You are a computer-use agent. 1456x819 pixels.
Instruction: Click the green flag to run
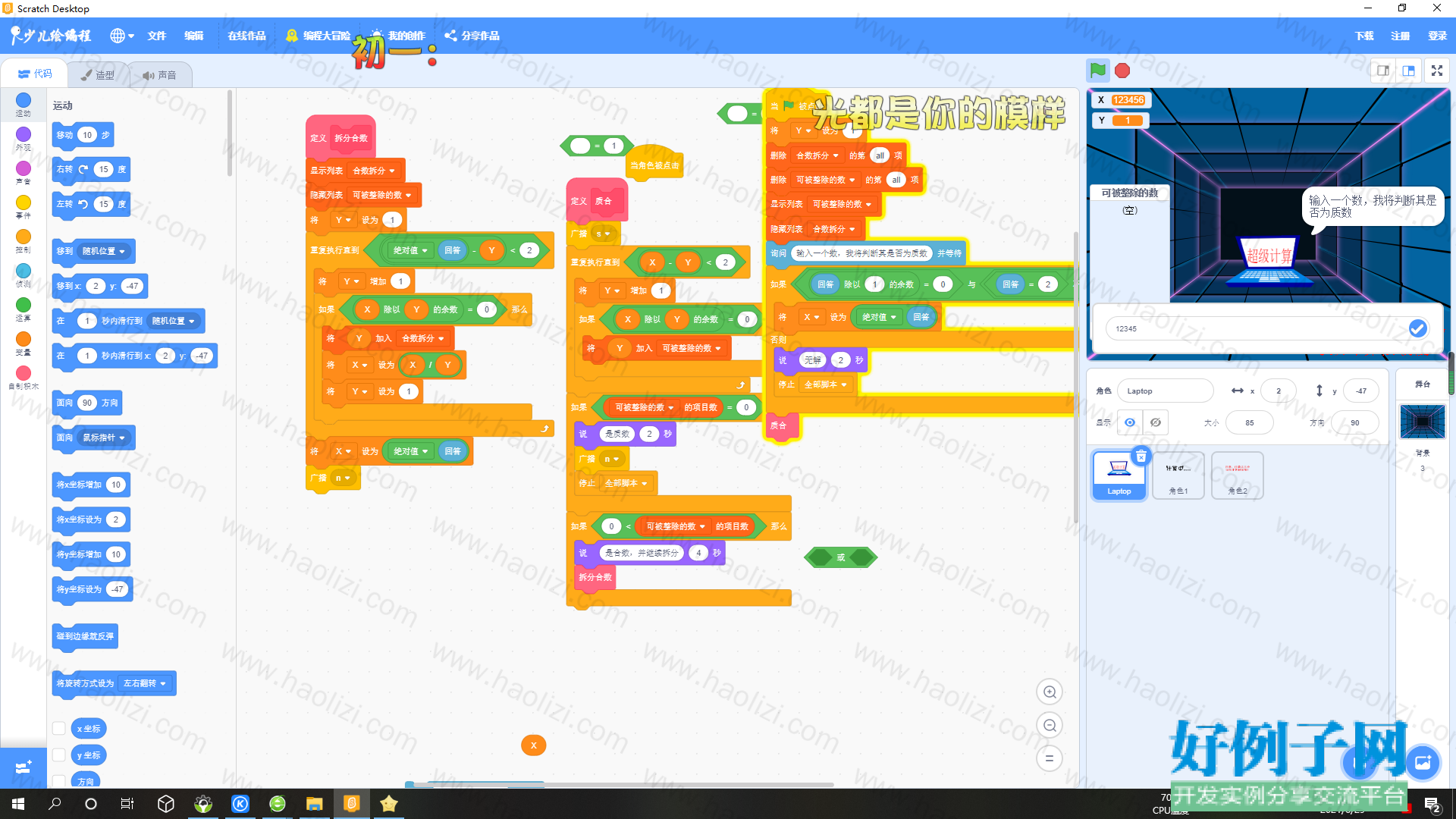1097,71
